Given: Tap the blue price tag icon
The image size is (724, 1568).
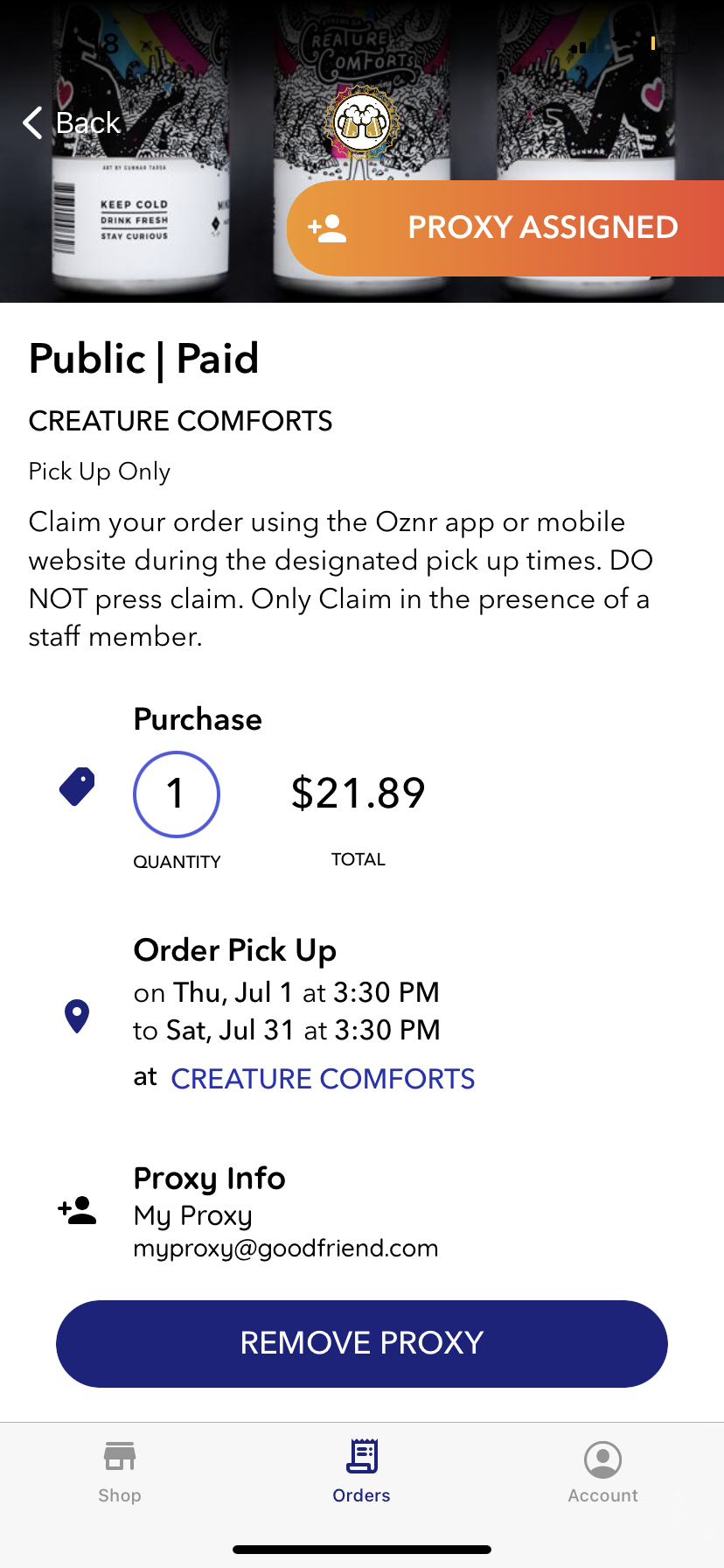Looking at the screenshot, I should point(77,787).
